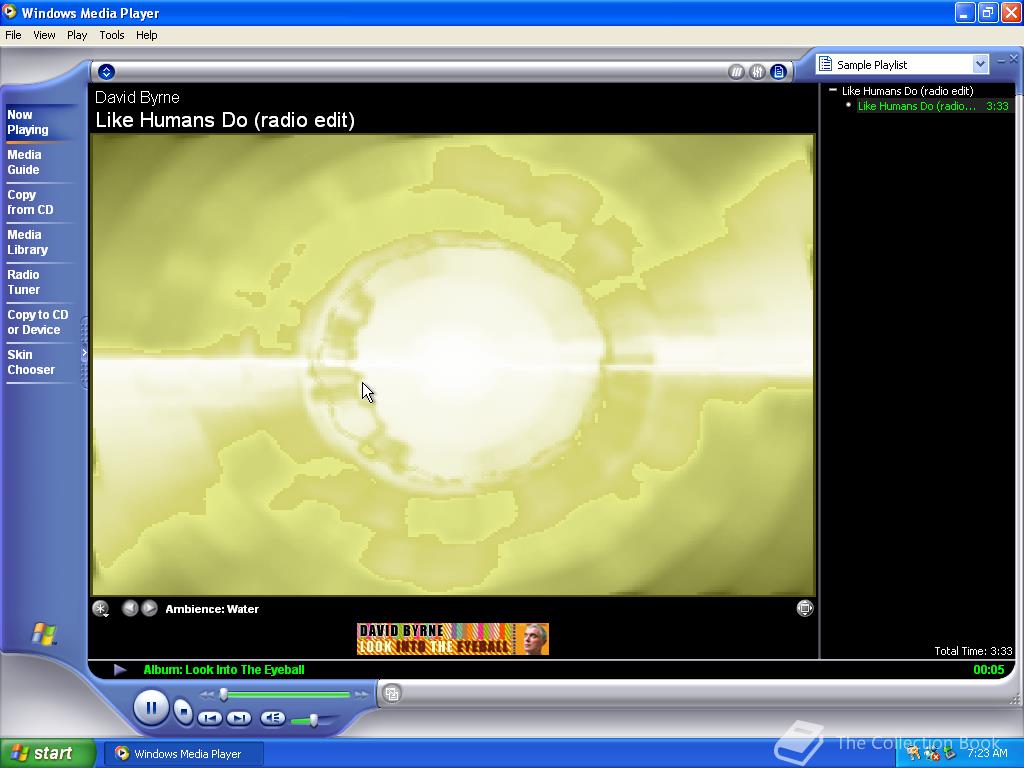Adjust the volume slider

point(313,720)
